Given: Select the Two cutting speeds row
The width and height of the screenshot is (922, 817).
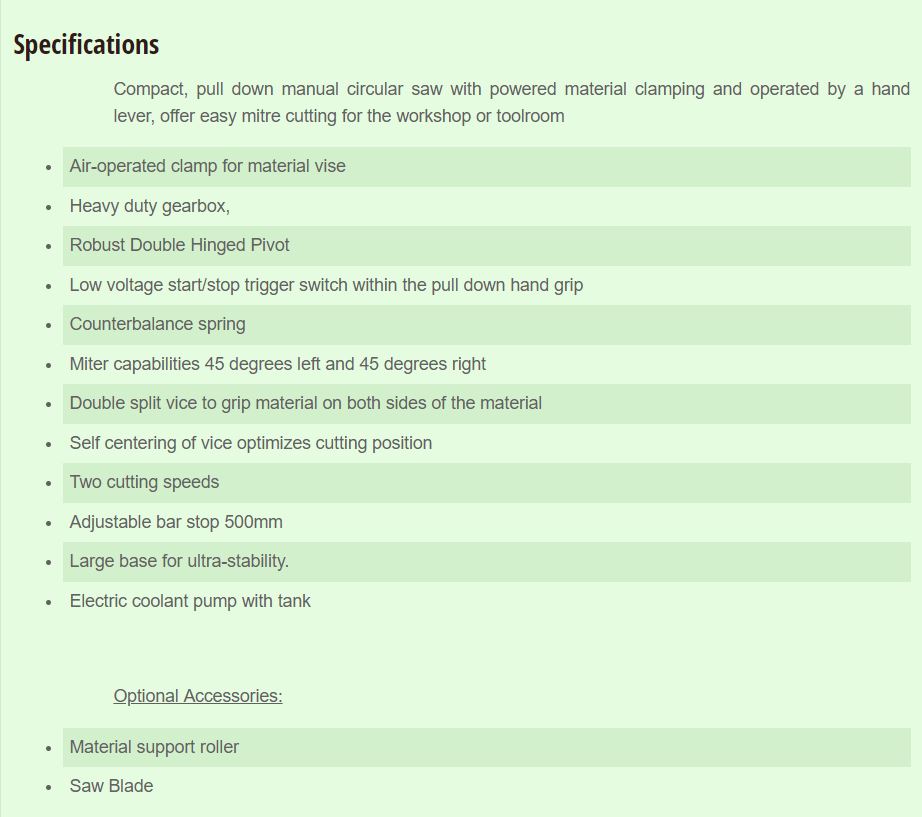Looking at the screenshot, I should [x=486, y=482].
